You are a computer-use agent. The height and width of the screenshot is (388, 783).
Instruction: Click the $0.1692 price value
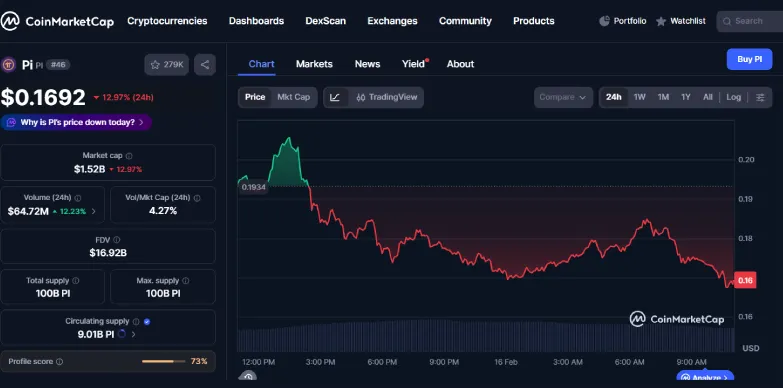click(x=43, y=97)
